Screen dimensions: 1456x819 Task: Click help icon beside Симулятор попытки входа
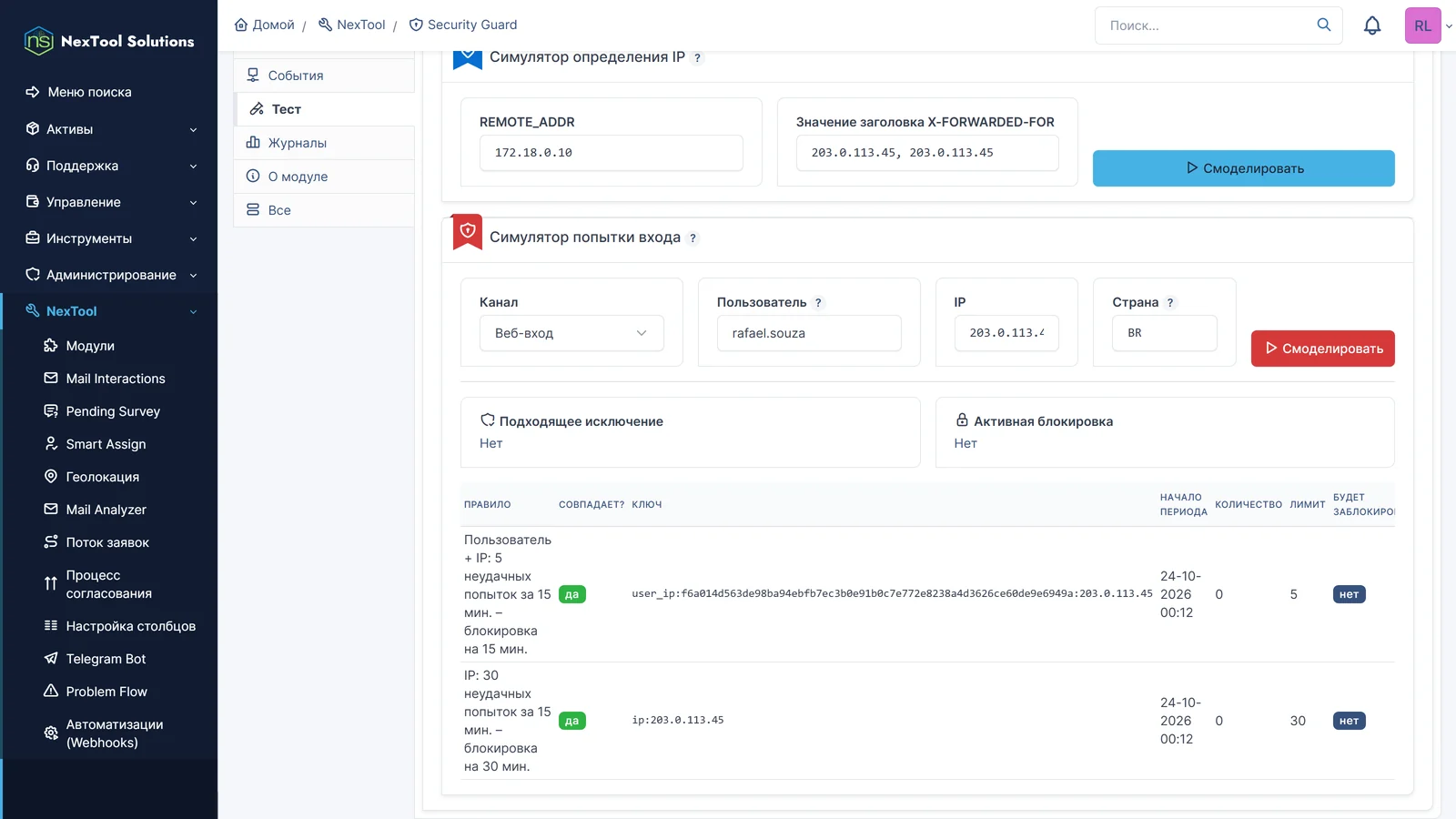coord(693,238)
